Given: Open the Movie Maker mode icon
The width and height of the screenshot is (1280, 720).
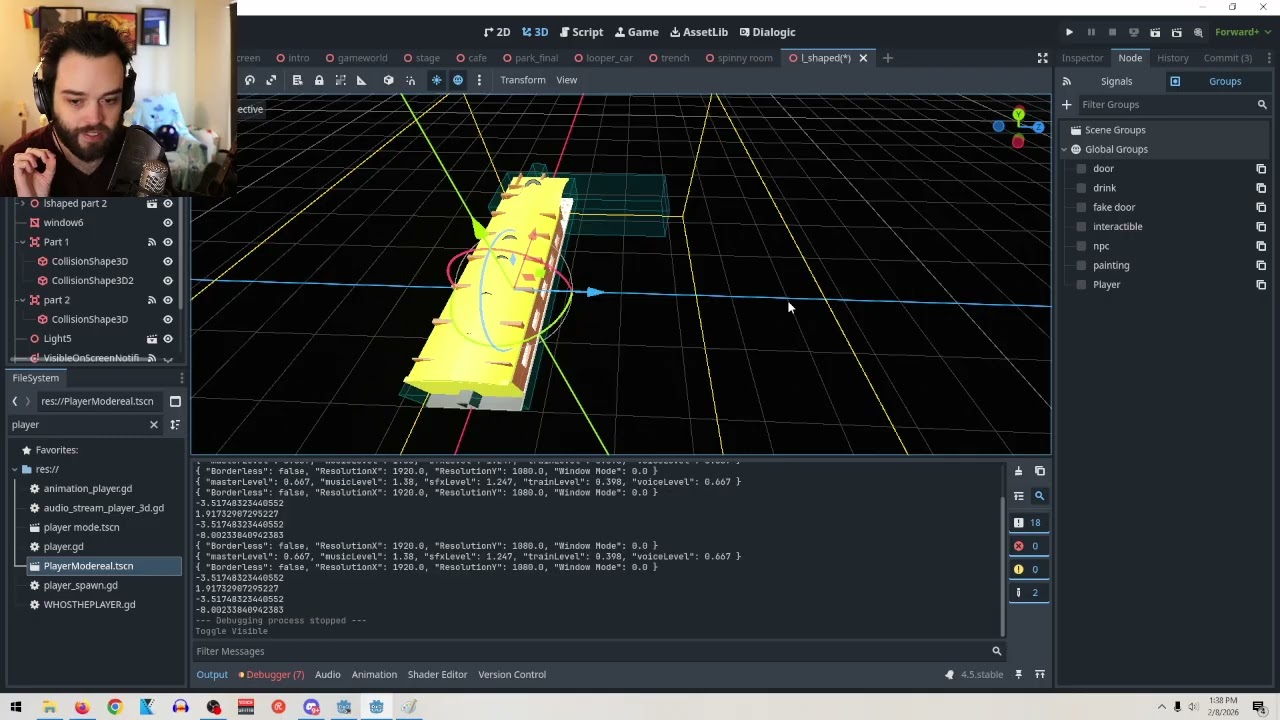Looking at the screenshot, I should click(1198, 32).
